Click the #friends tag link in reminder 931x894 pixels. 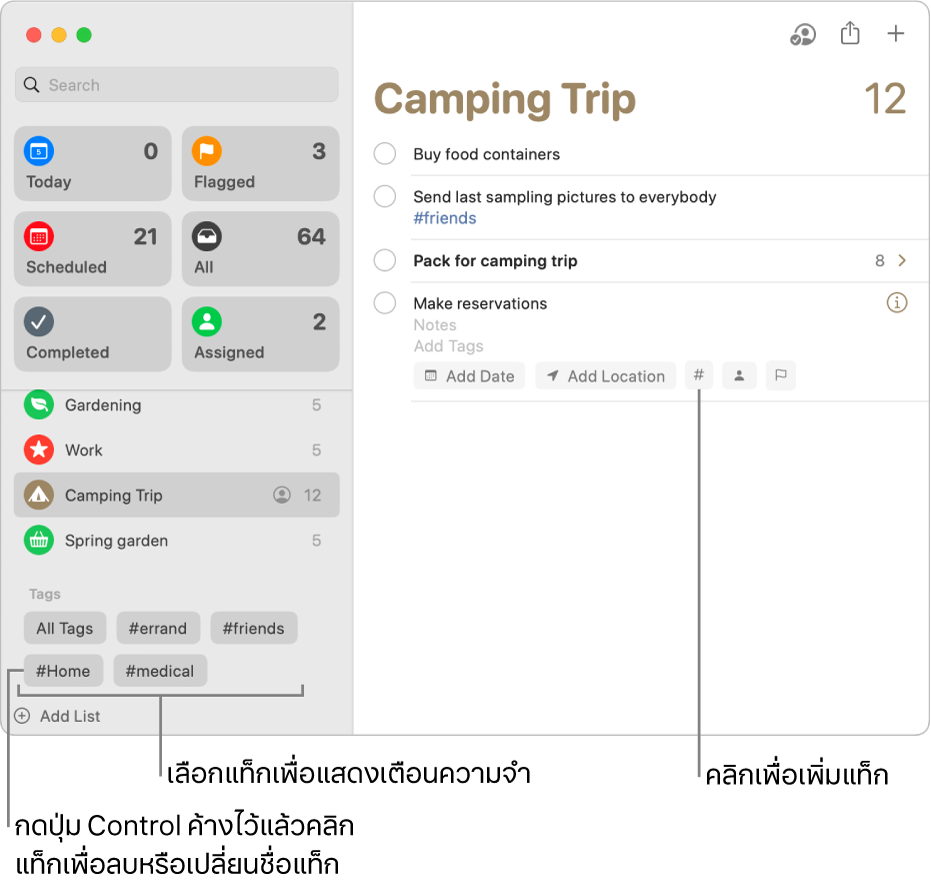445,218
